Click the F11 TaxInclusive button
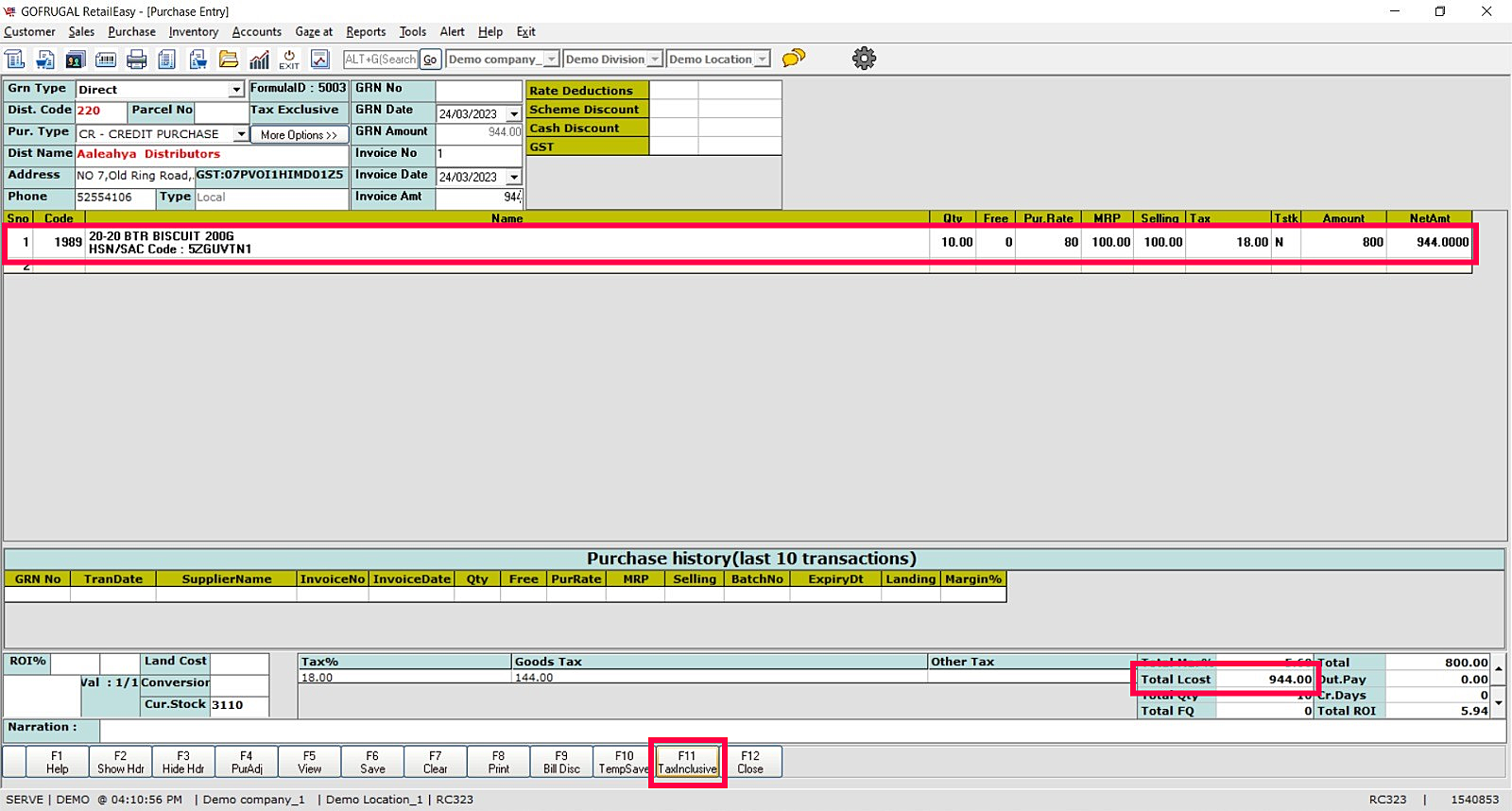Screen dimensions: 1512x811 tap(687, 762)
